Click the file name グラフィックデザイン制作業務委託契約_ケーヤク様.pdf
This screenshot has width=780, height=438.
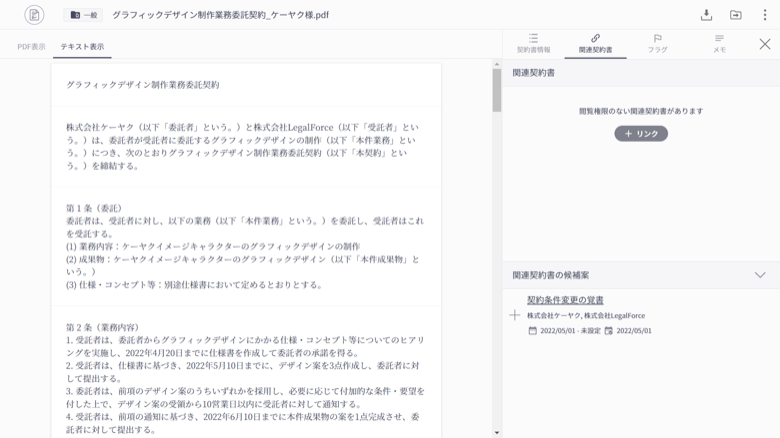[x=220, y=15]
